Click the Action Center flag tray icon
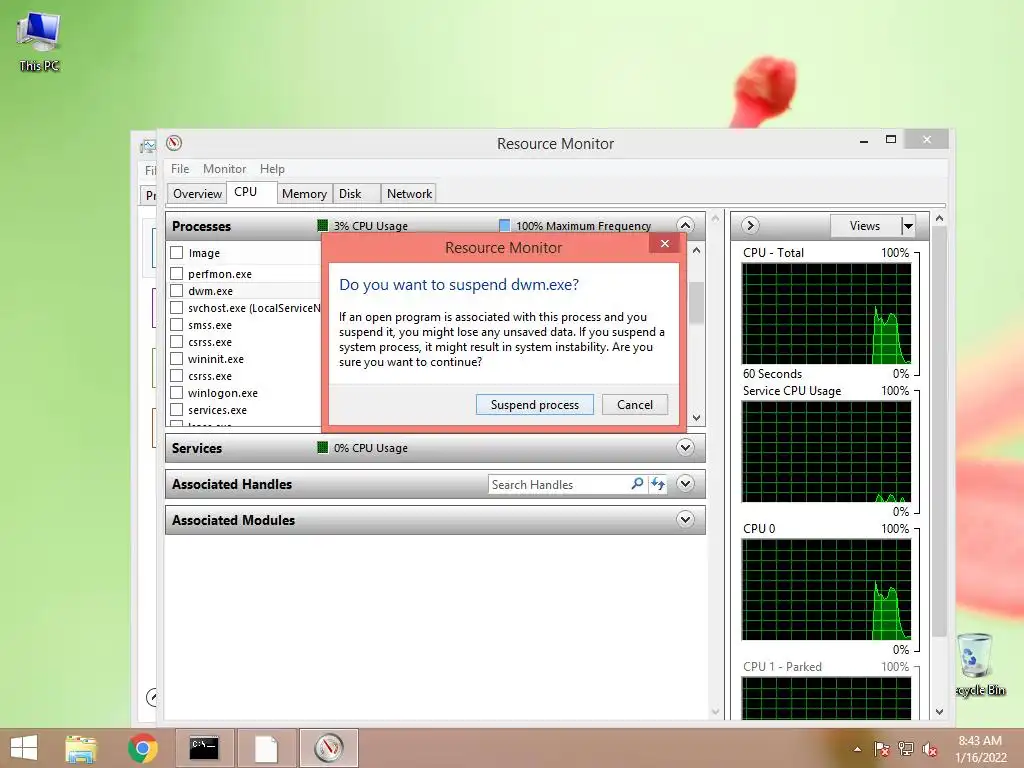 click(882, 749)
